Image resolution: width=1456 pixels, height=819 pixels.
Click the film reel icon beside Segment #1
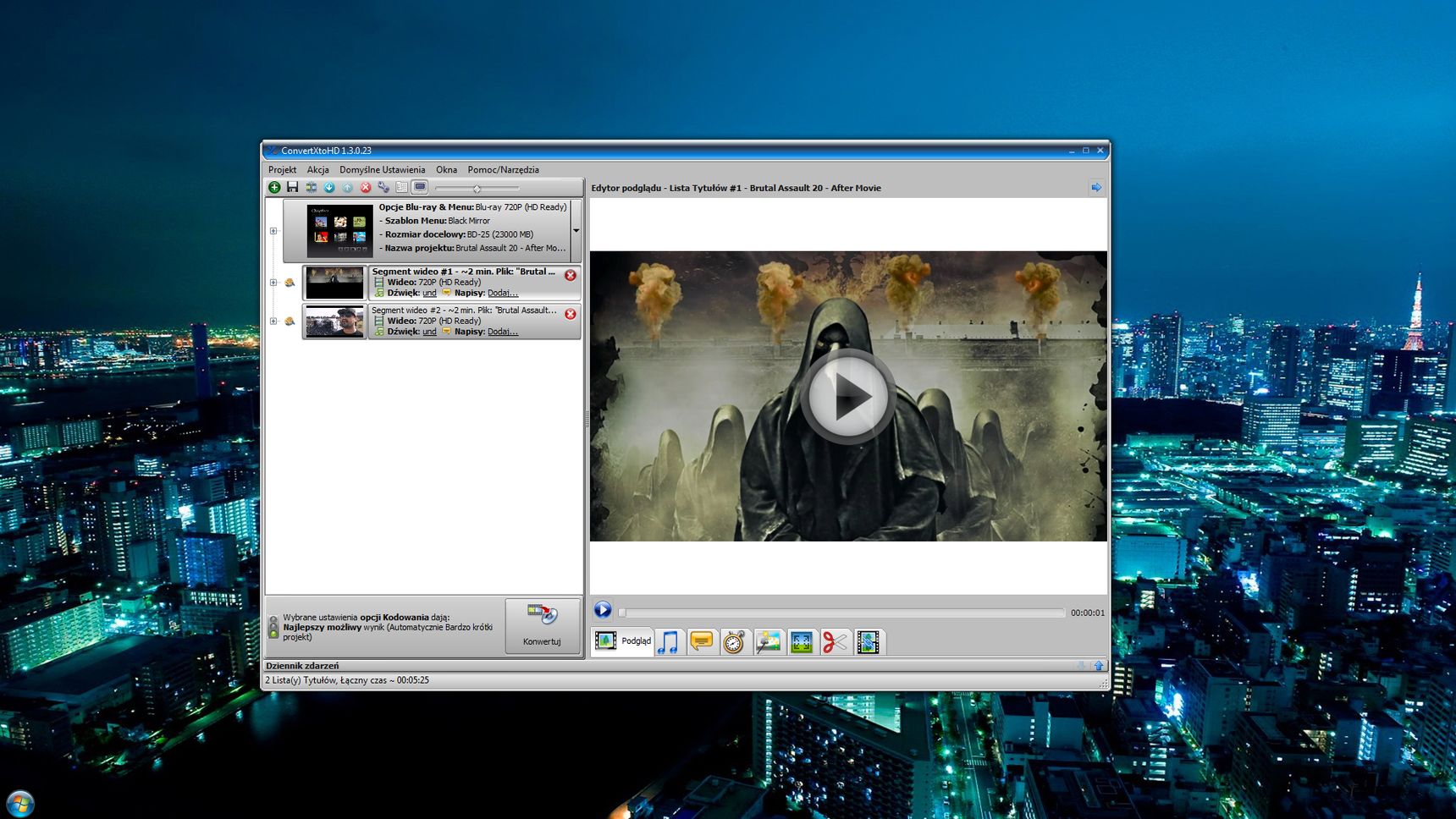[x=290, y=283]
